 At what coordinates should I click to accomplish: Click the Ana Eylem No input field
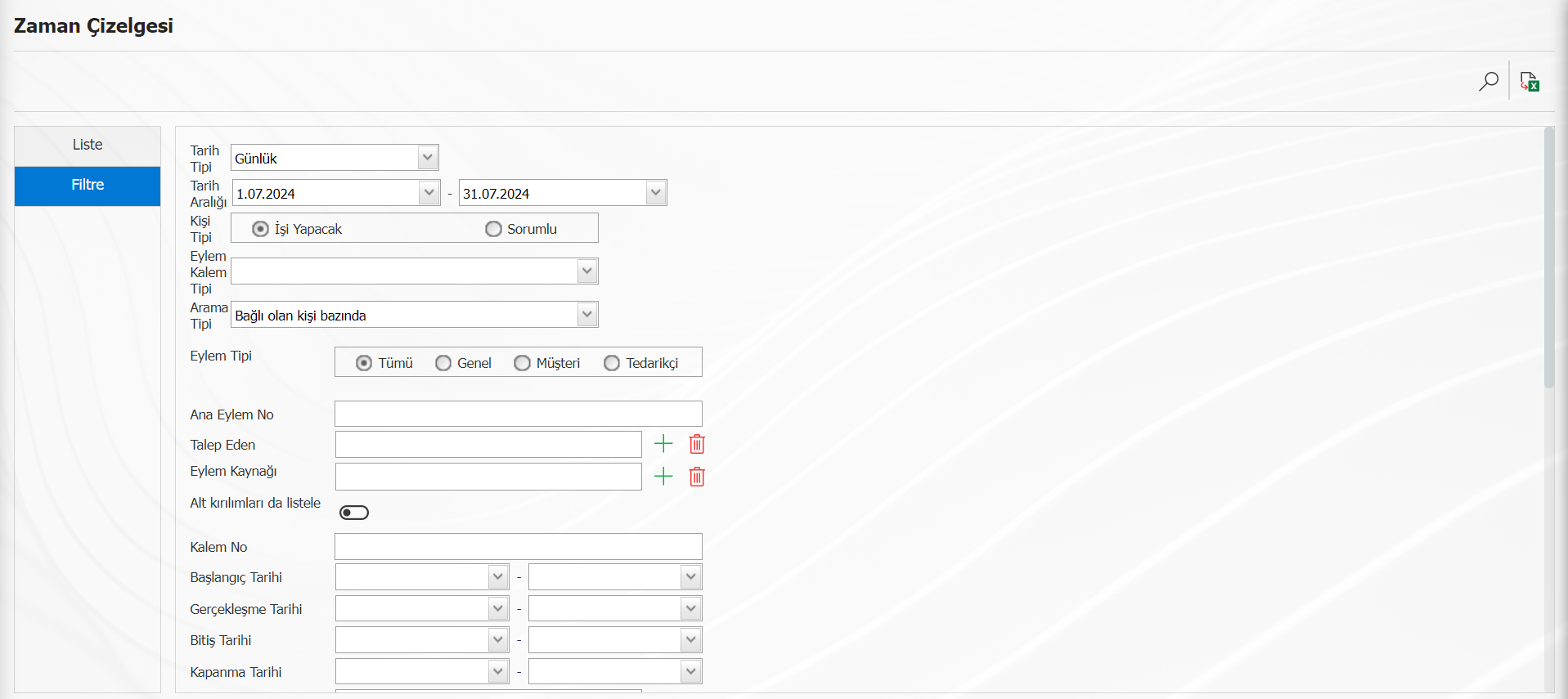pos(519,414)
